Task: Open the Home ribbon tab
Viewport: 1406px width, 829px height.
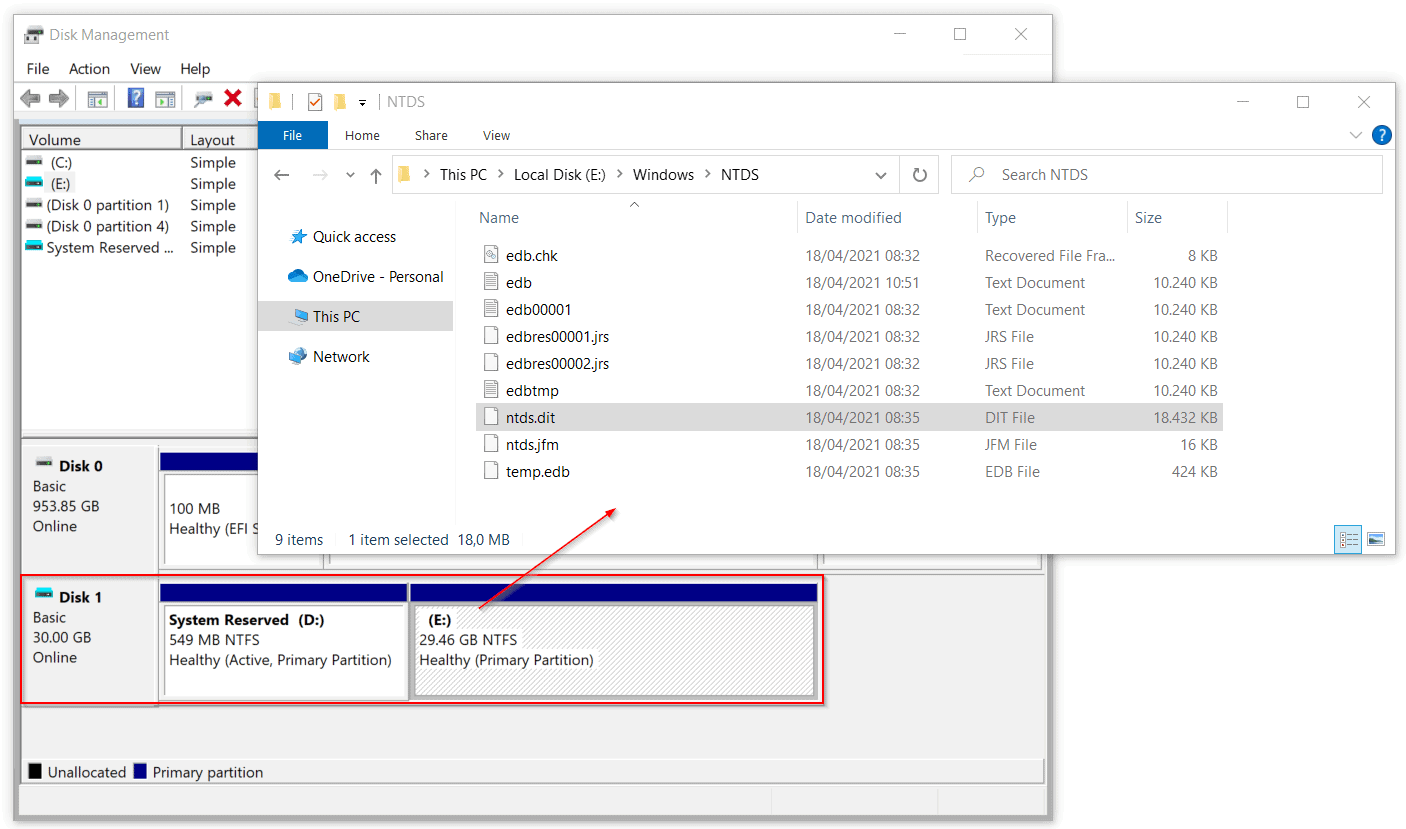Action: point(362,135)
